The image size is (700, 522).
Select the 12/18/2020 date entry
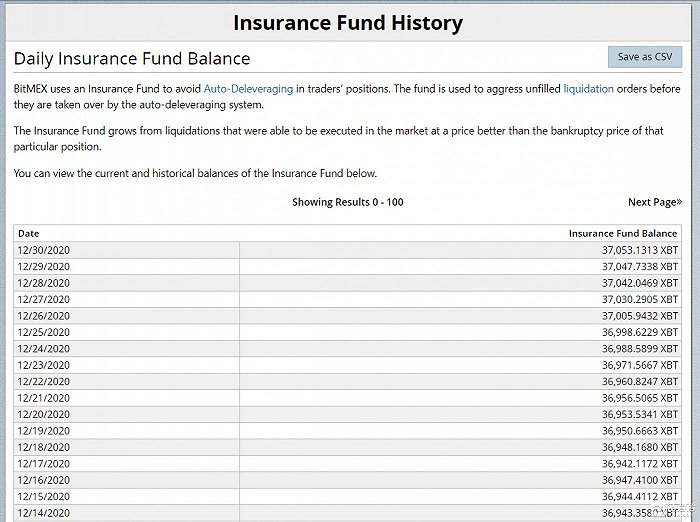coord(43,447)
